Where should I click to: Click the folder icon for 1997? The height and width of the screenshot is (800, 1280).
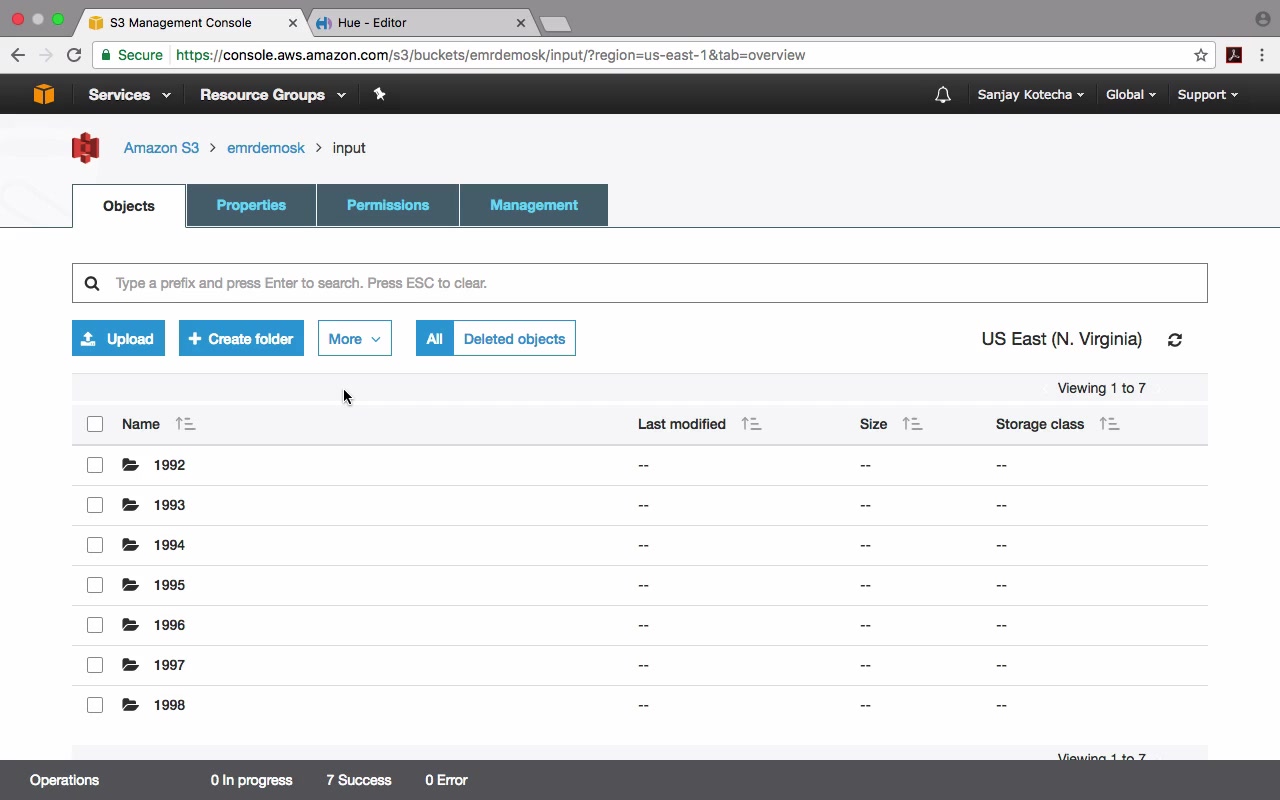130,665
